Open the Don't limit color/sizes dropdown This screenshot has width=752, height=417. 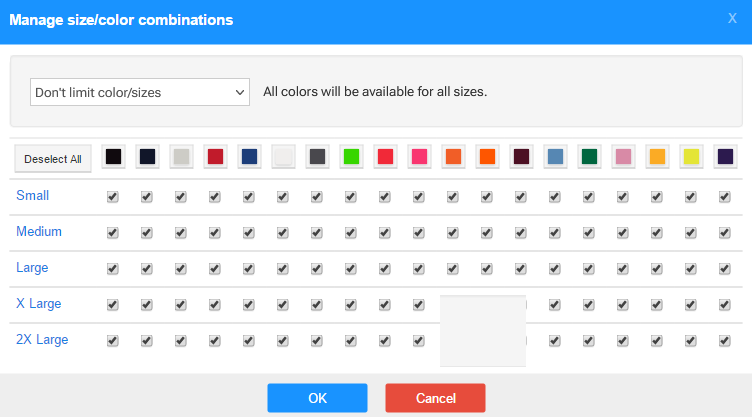click(x=140, y=92)
